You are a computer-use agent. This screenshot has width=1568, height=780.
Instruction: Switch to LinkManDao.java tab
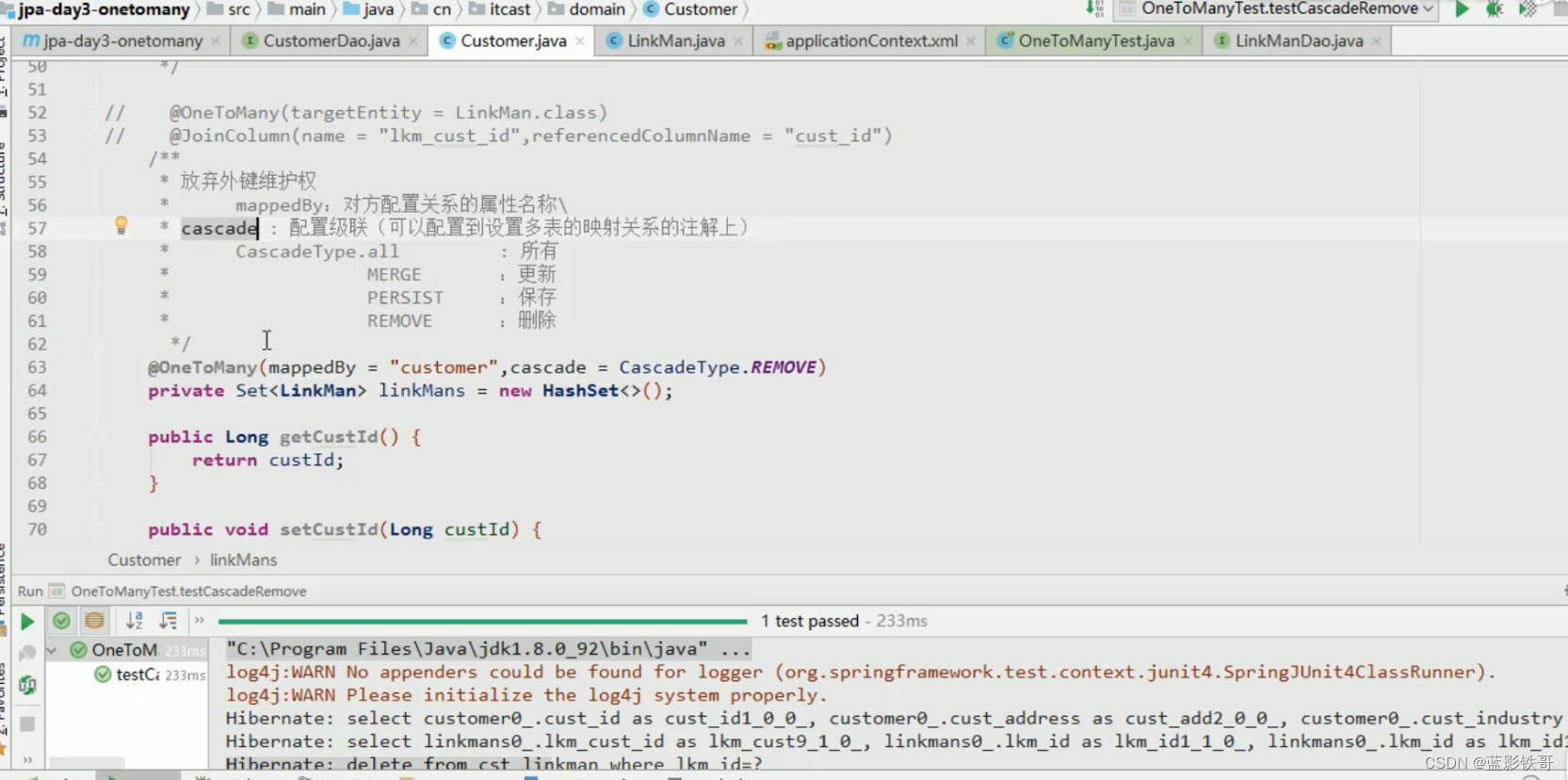click(x=1299, y=41)
